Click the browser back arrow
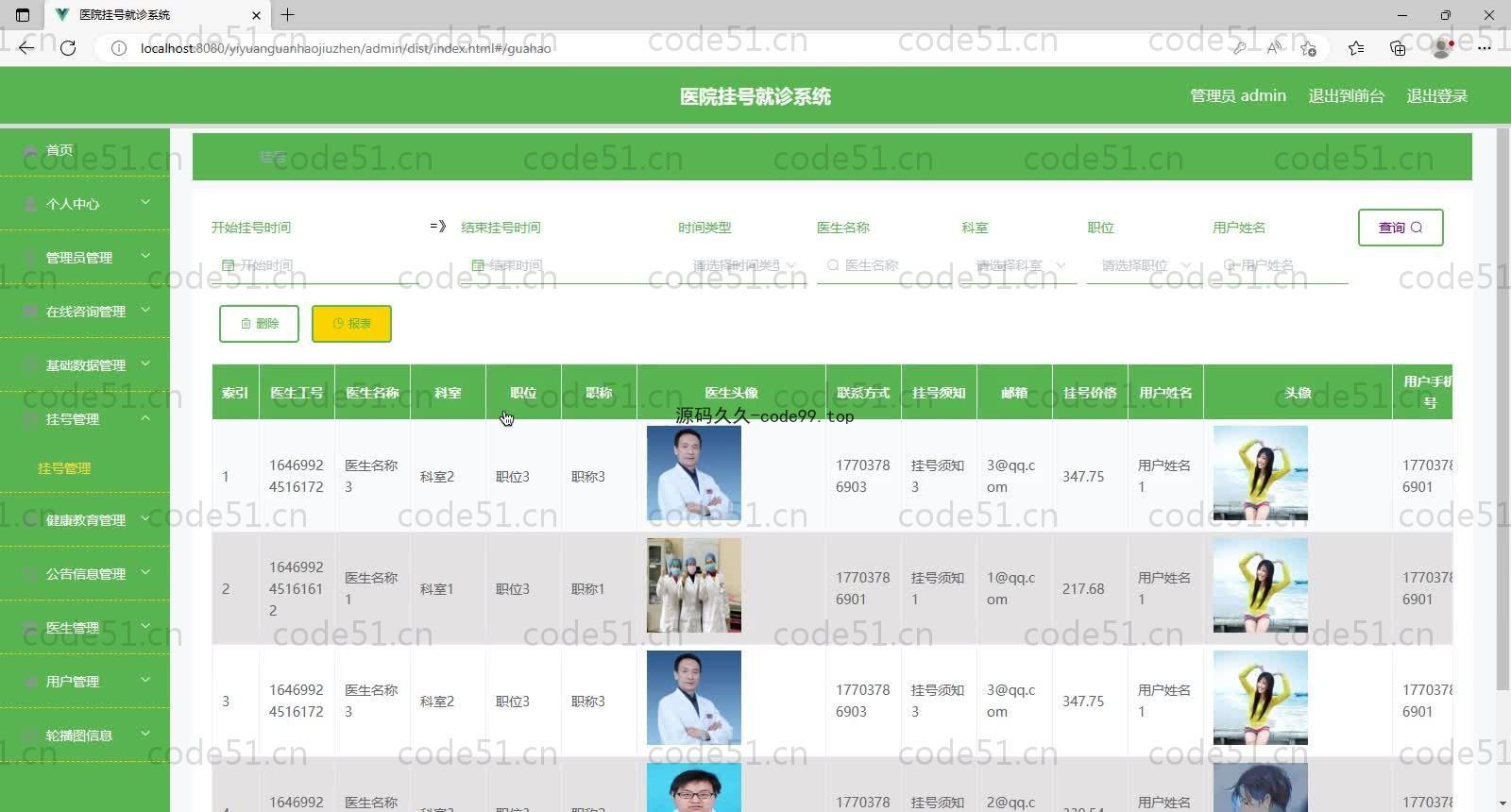Image resolution: width=1511 pixels, height=812 pixels. pyautogui.click(x=26, y=47)
